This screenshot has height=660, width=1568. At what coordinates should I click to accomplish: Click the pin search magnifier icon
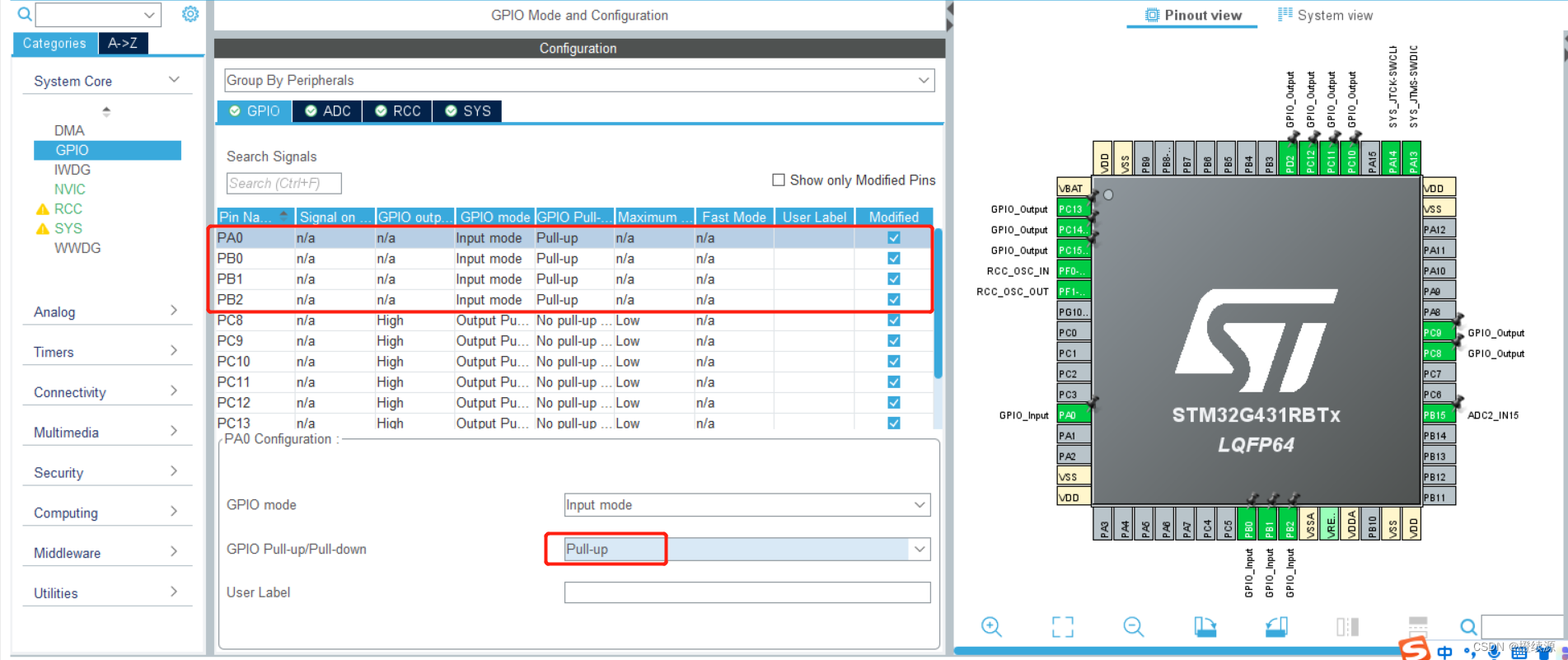[1468, 627]
